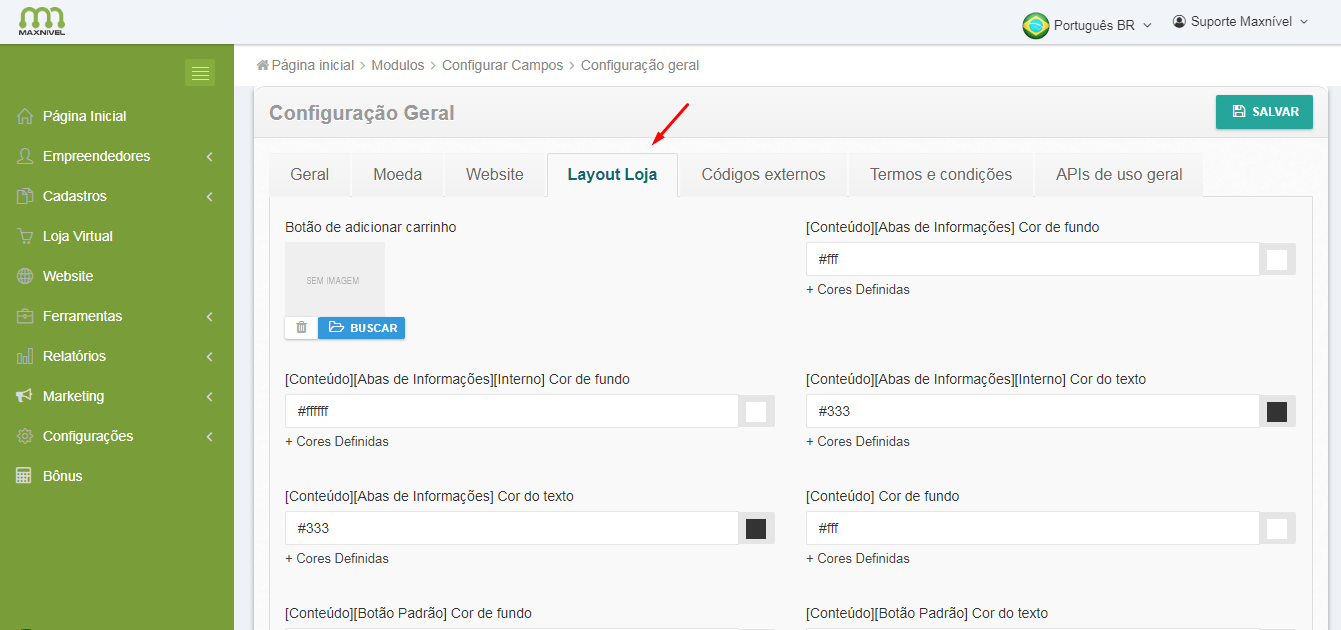1341x630 pixels.
Task: Click the Bônus calculator icon
Action: tap(25, 477)
